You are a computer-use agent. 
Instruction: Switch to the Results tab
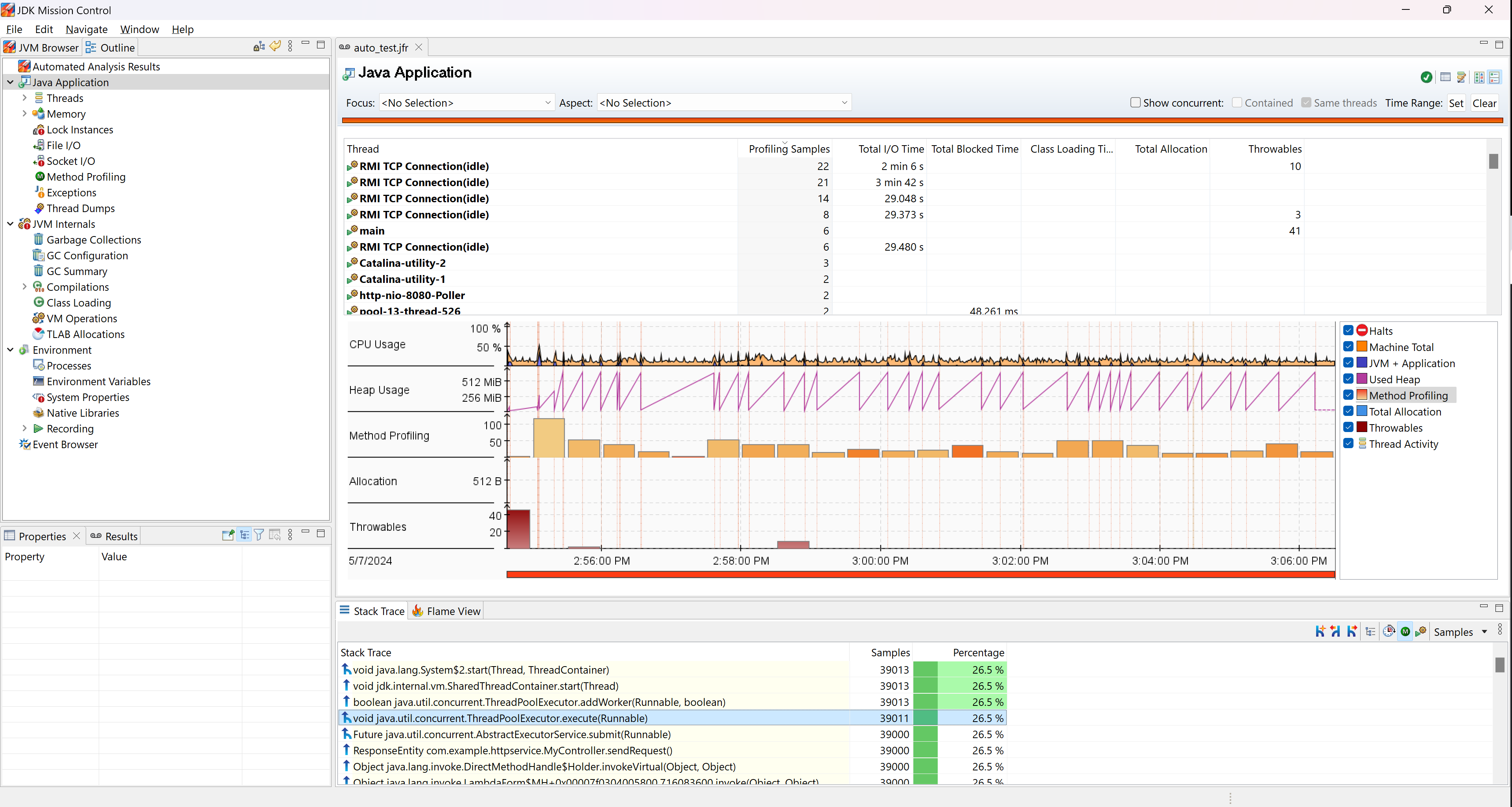[x=114, y=536]
